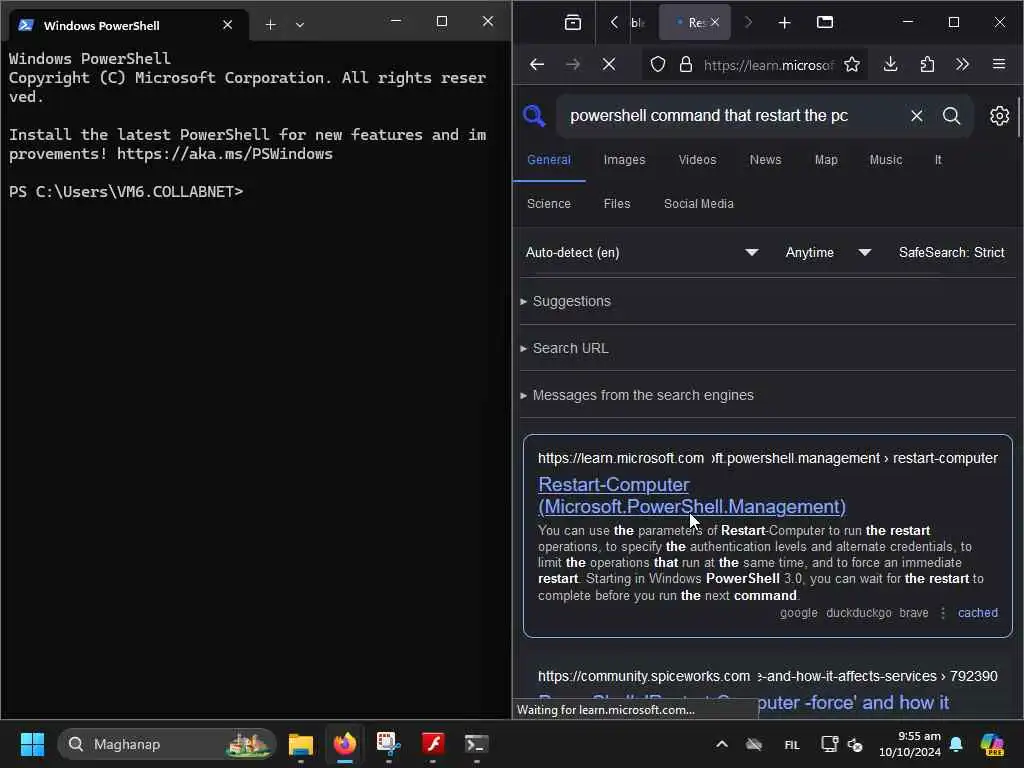Open notifications bell icon
This screenshot has height=768, width=1024.
pyautogui.click(x=956, y=744)
